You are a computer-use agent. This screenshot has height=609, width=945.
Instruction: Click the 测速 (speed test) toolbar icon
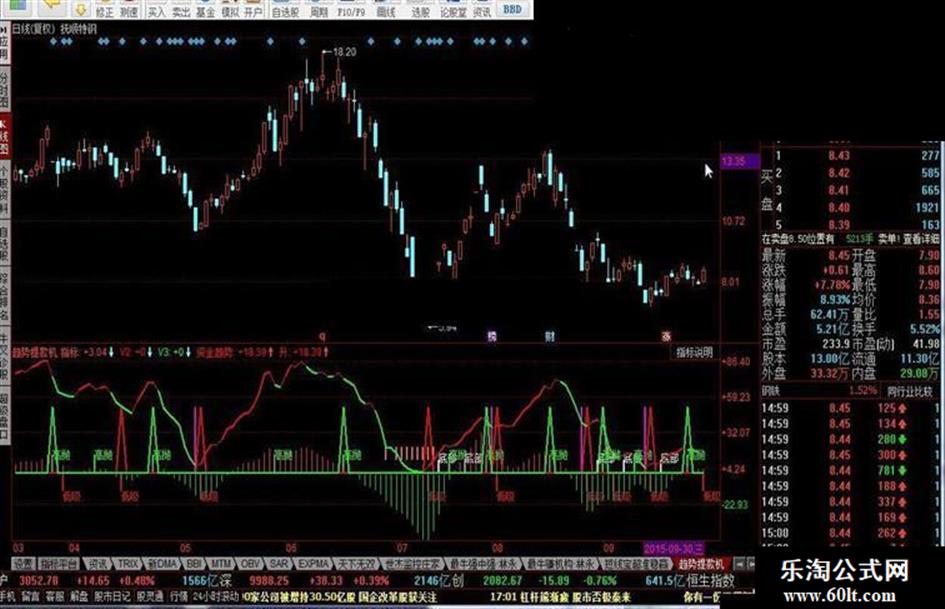pyautogui.click(x=129, y=9)
